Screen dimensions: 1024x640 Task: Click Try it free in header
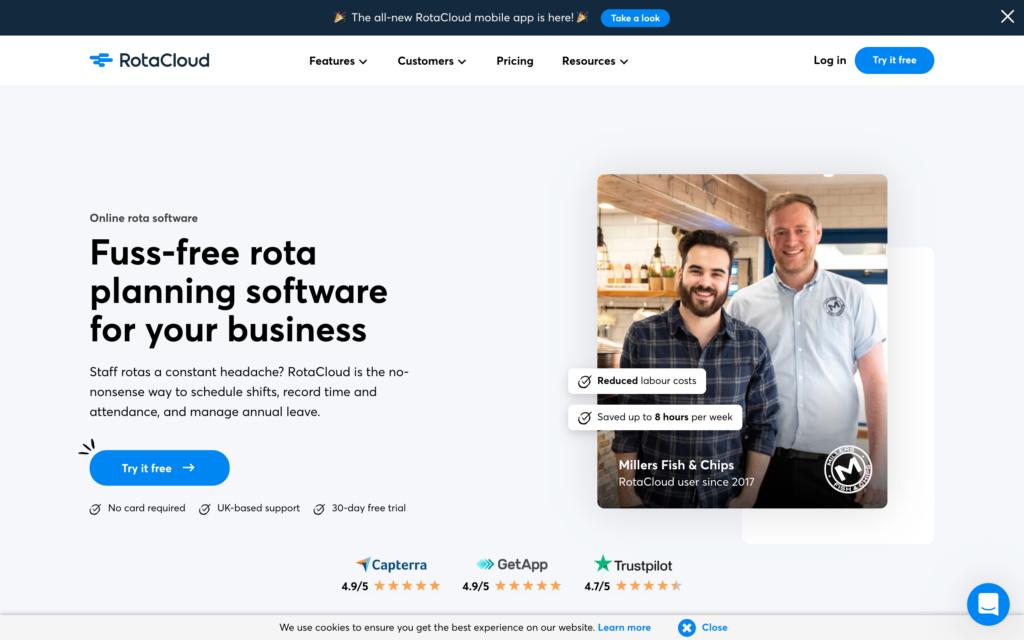(x=894, y=60)
